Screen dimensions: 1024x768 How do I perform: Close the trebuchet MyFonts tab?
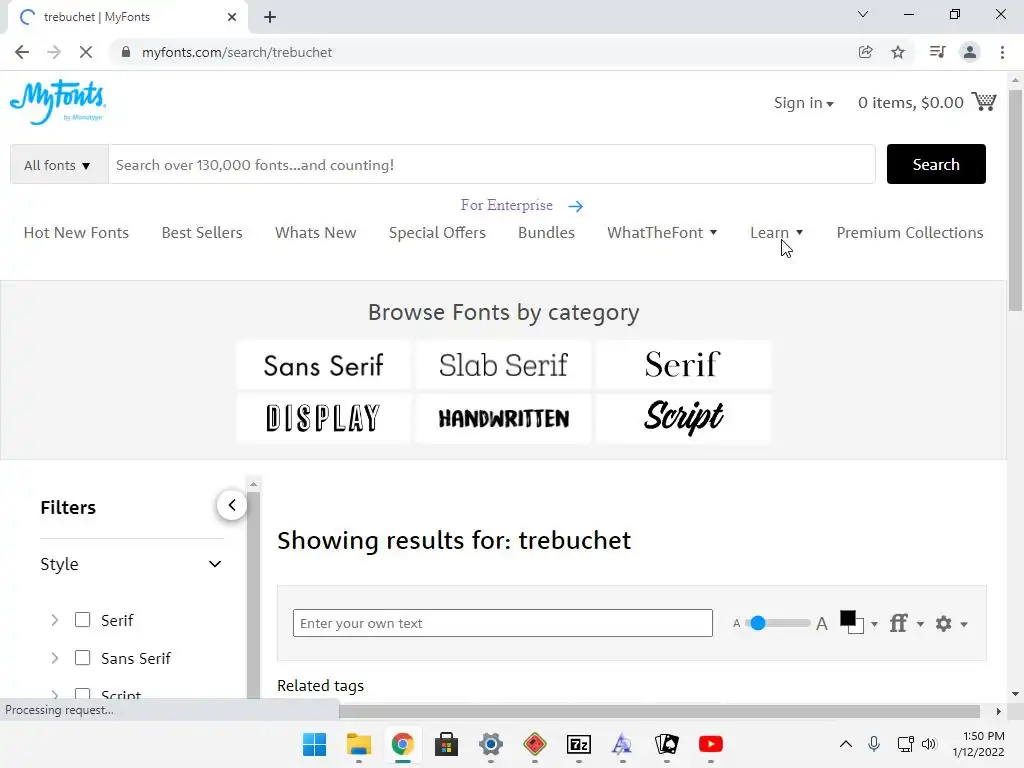pyautogui.click(x=232, y=17)
